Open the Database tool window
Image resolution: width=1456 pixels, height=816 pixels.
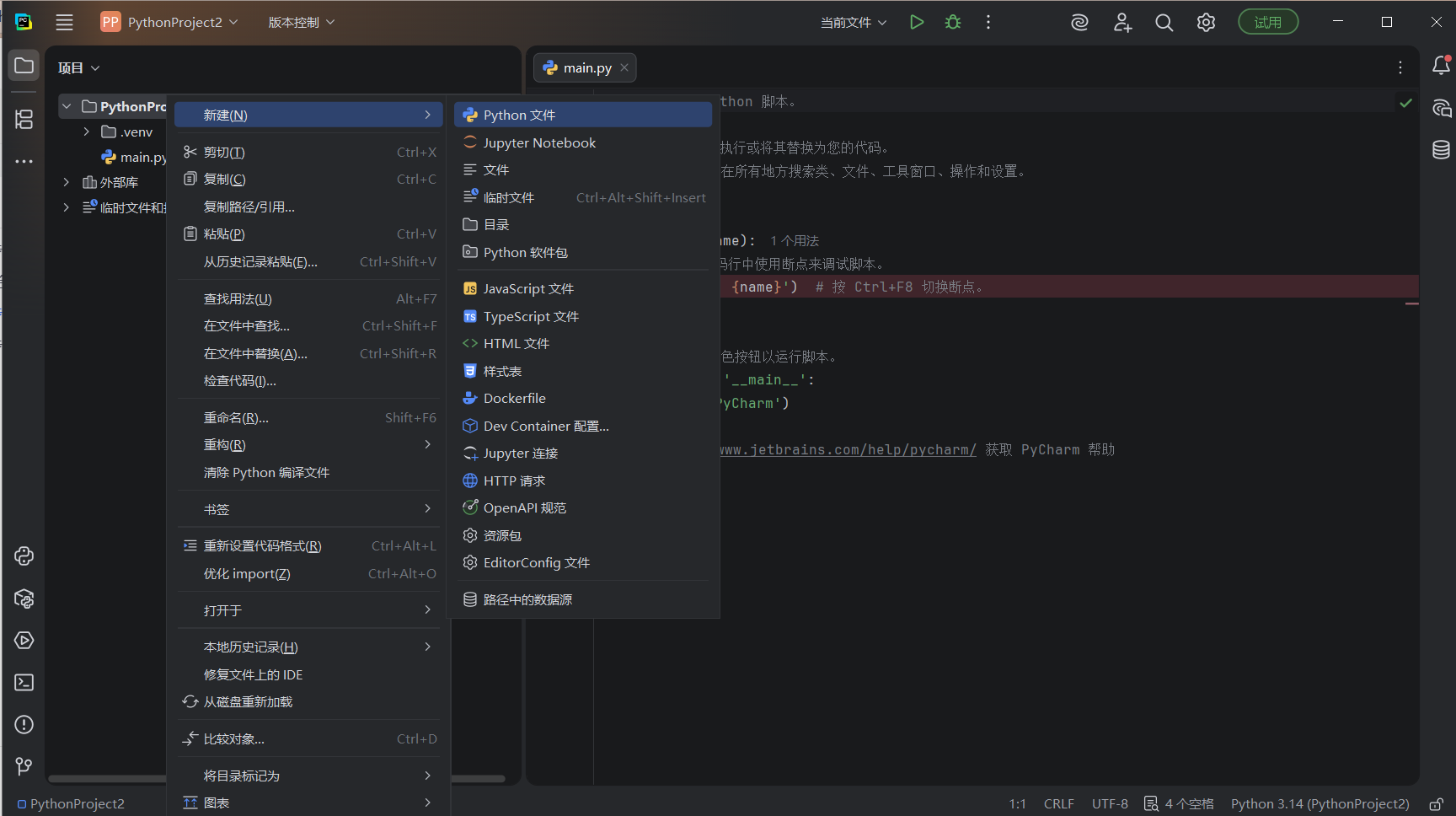(x=1441, y=149)
